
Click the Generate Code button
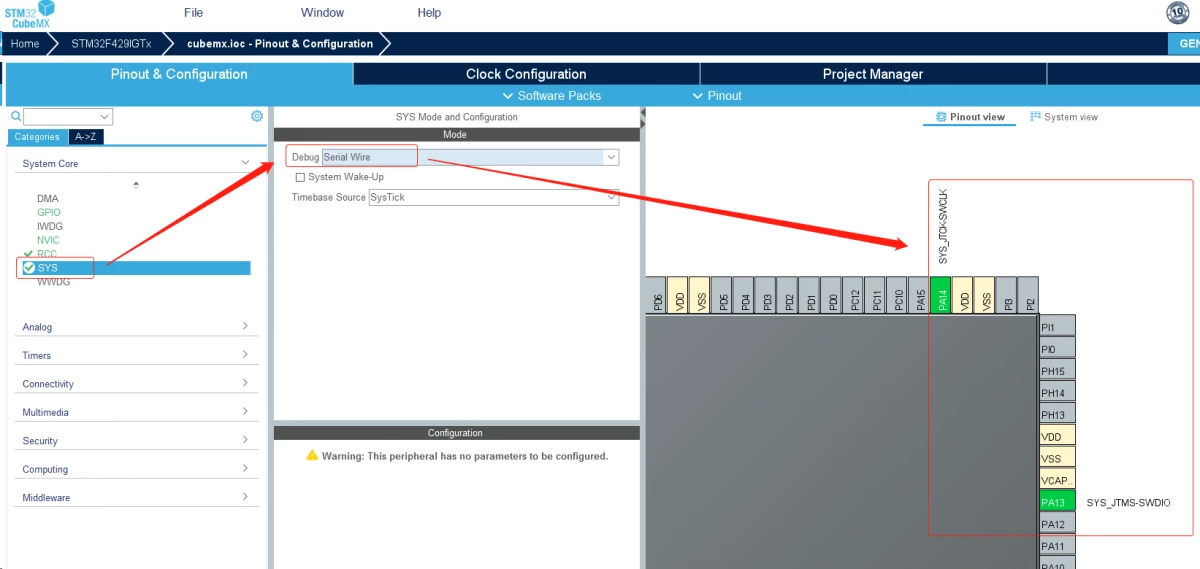point(1184,44)
